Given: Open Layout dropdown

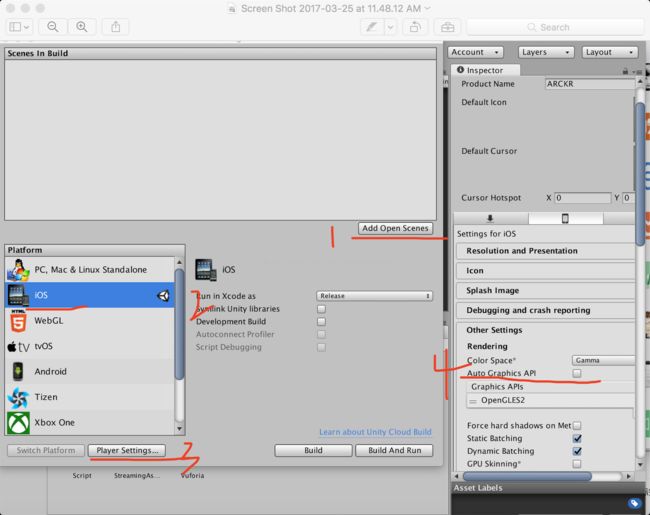Looking at the screenshot, I should [610, 52].
